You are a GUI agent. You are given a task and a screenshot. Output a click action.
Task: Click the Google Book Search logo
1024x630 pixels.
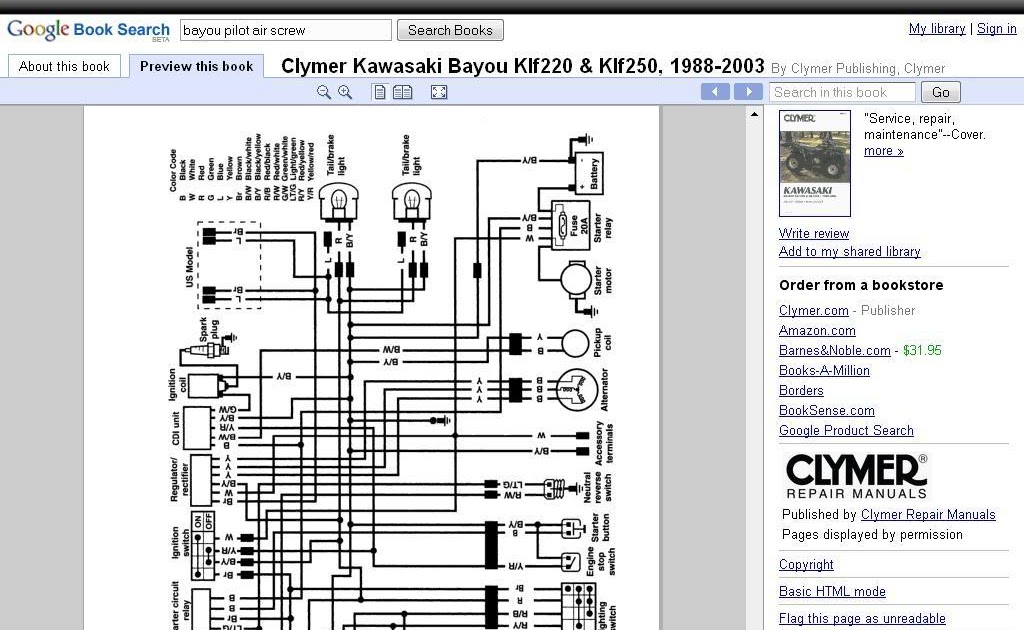pos(88,30)
